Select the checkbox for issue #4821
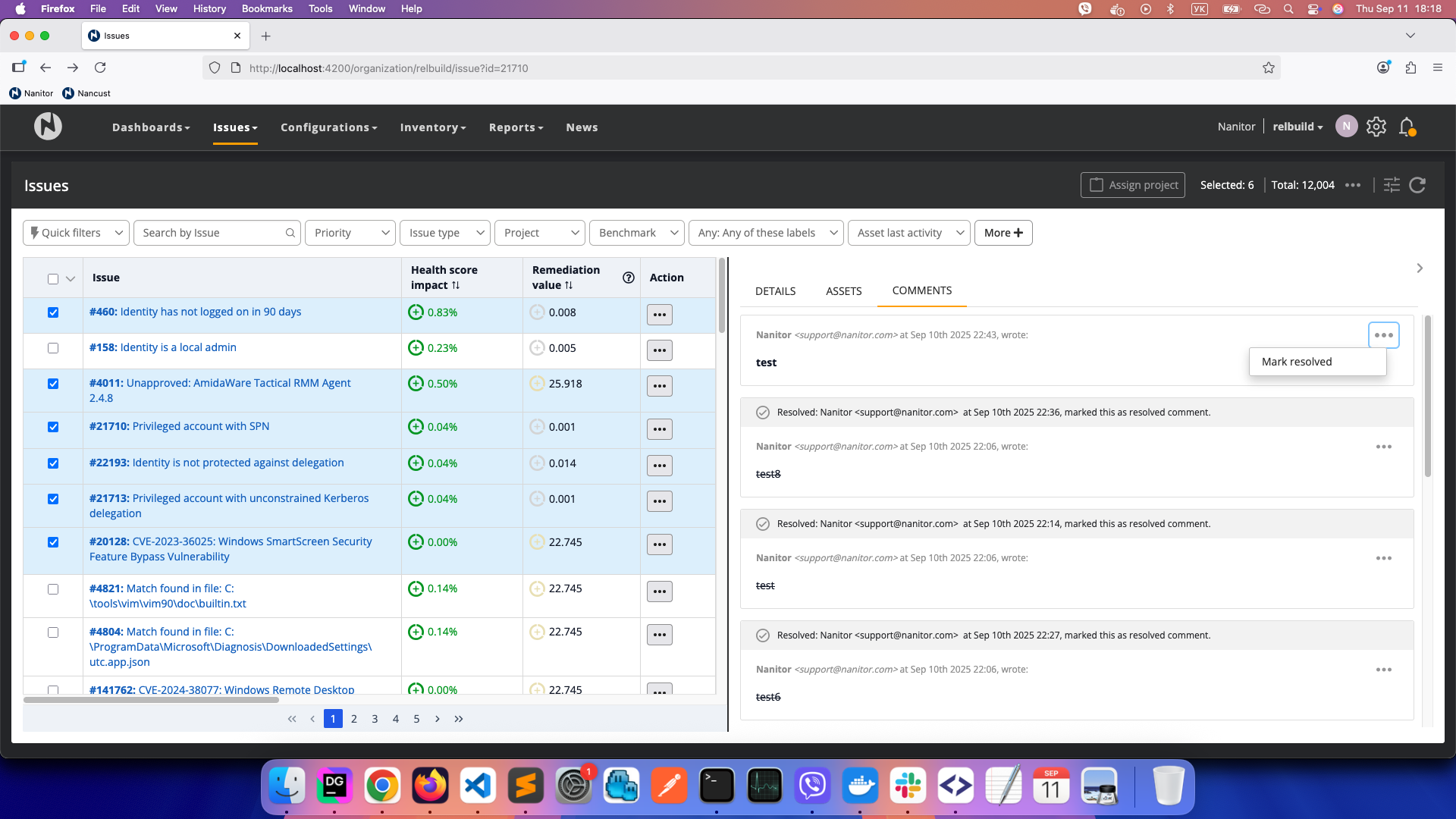Screen dimensions: 1456x819 coord(53,589)
